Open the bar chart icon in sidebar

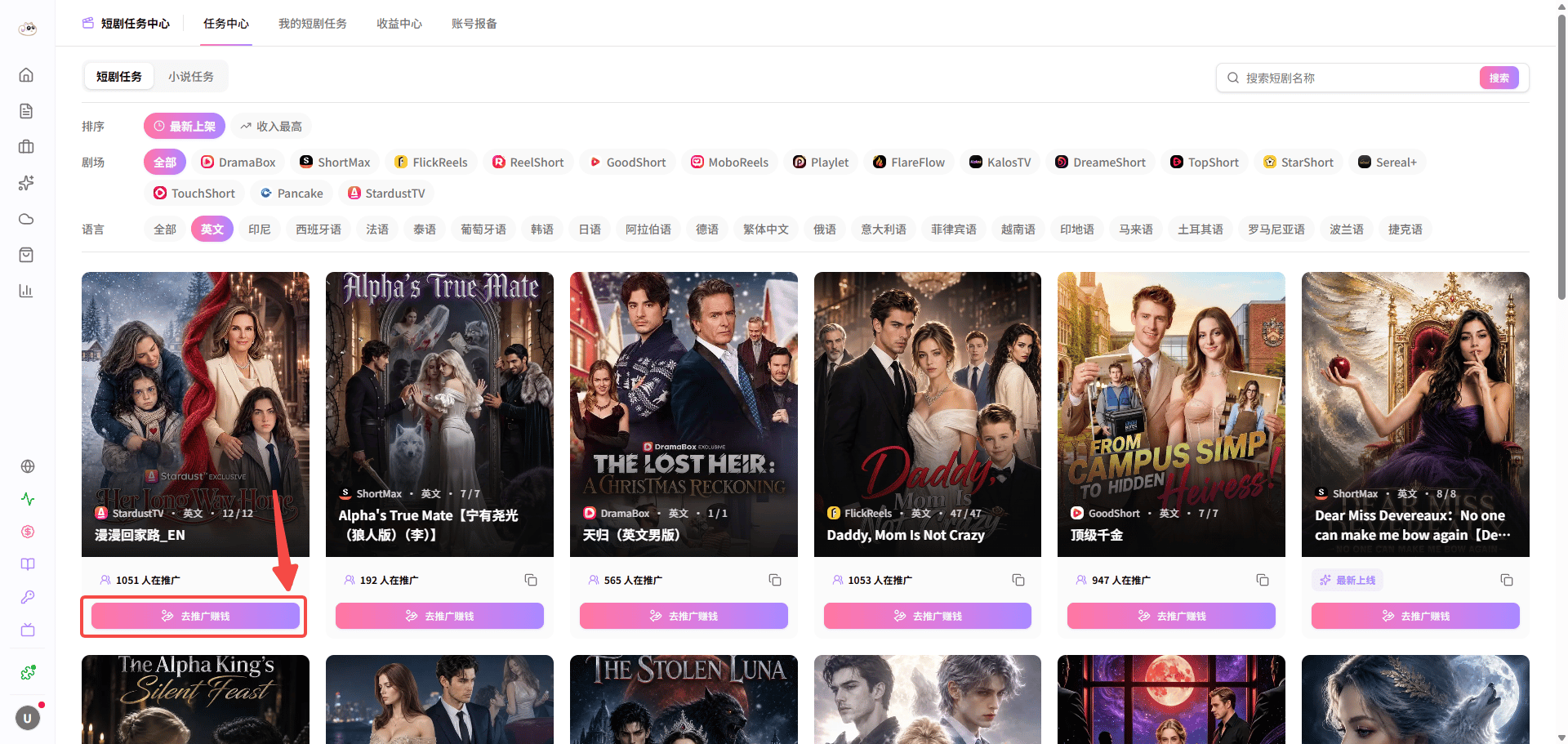click(26, 291)
